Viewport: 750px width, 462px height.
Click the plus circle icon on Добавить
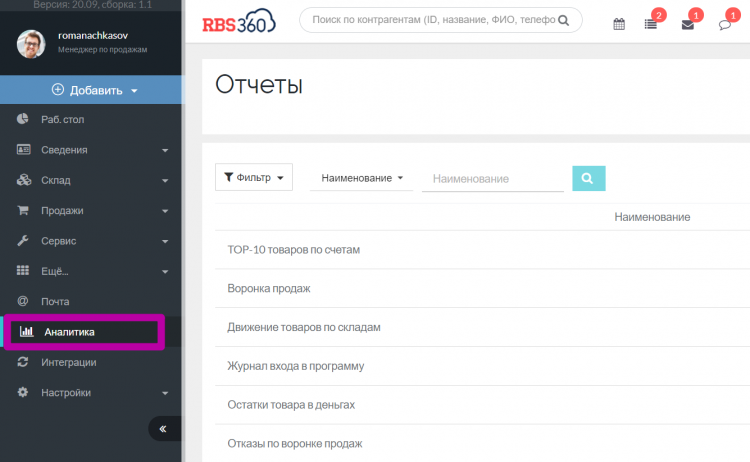[x=58, y=89]
